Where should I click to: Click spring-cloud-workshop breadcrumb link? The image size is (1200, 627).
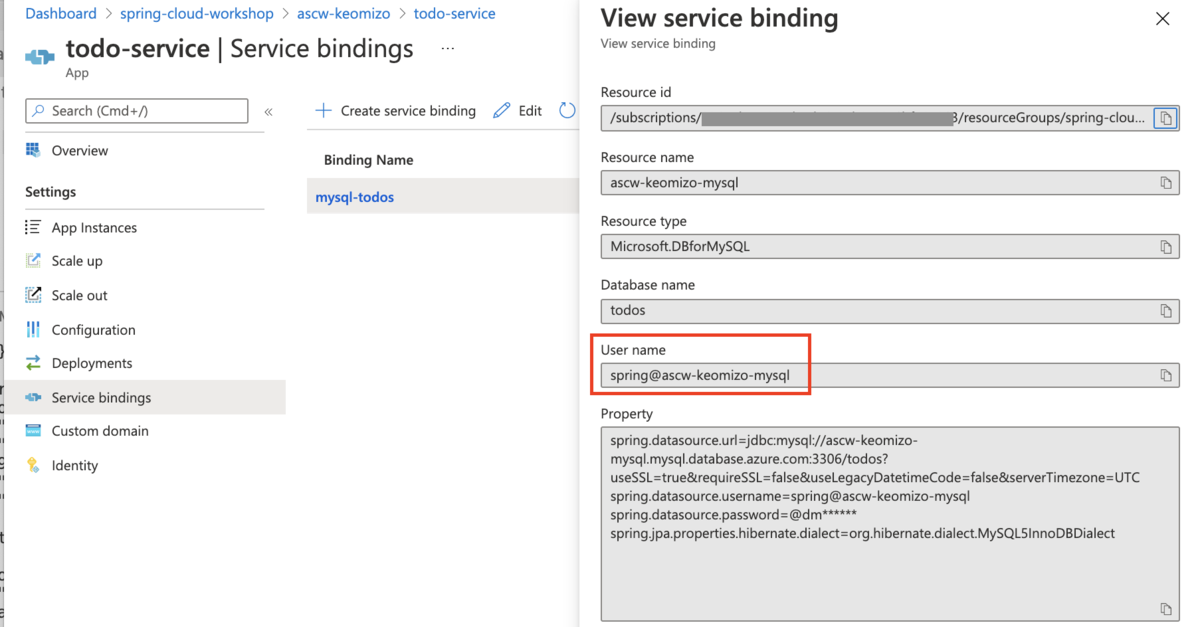pyautogui.click(x=196, y=14)
